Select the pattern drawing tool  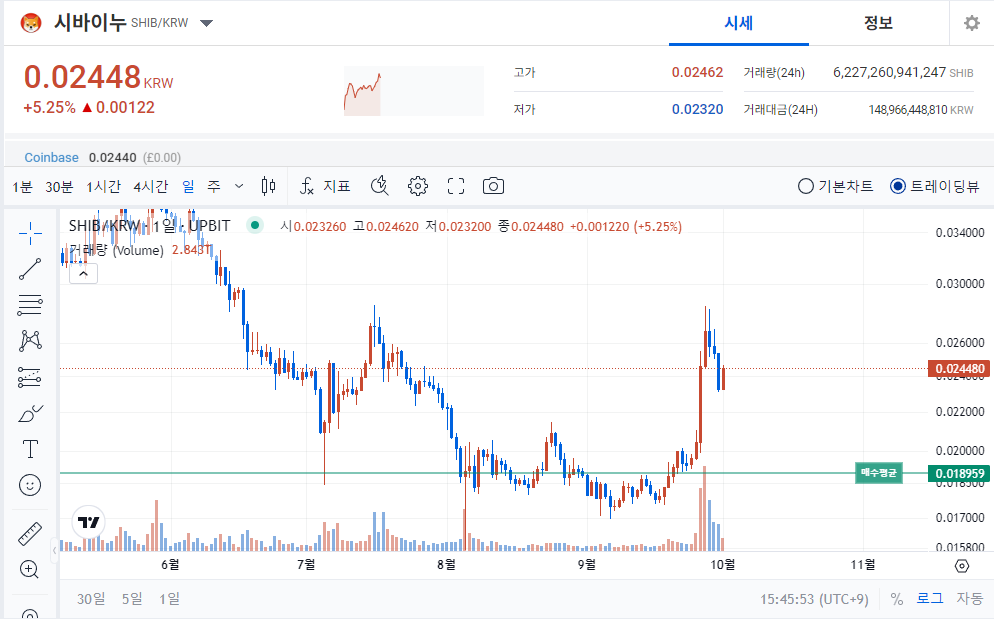tap(30, 341)
